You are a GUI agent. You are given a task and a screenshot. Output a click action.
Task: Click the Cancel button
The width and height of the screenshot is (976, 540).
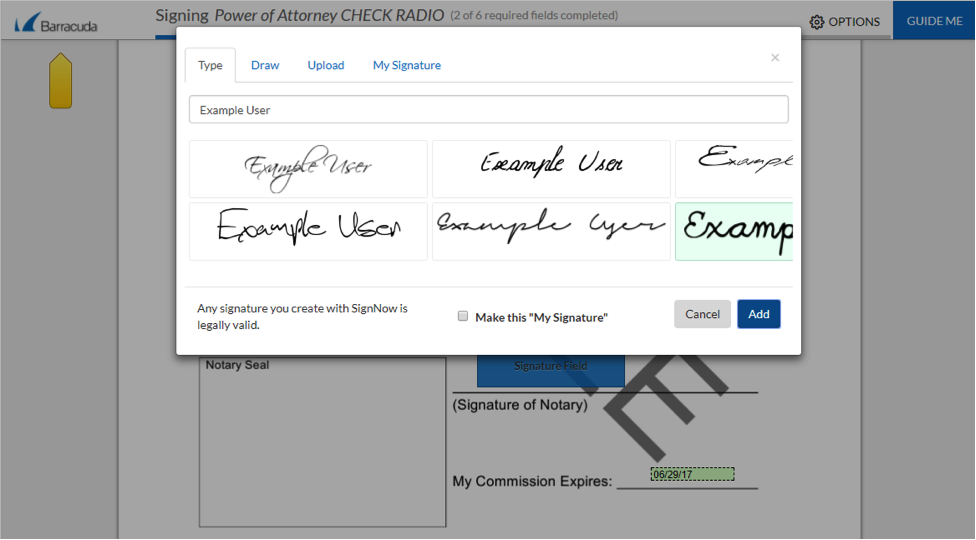point(702,314)
